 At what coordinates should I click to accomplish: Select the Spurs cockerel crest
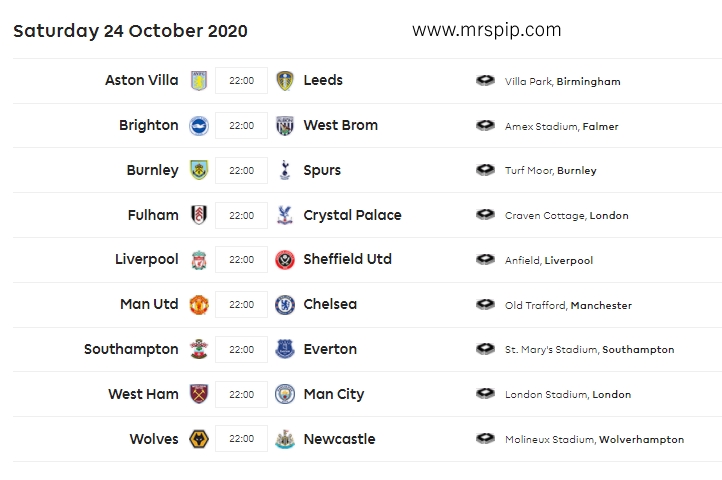[x=285, y=170]
